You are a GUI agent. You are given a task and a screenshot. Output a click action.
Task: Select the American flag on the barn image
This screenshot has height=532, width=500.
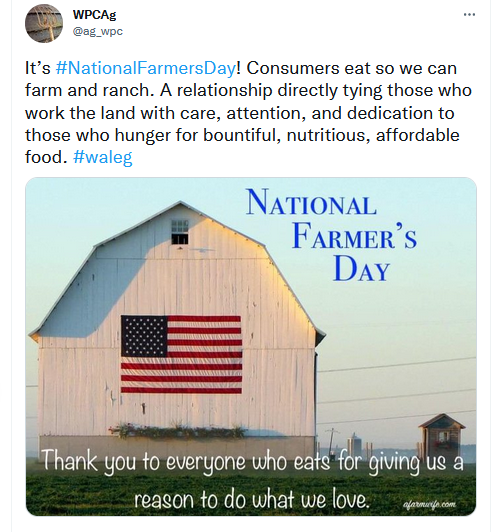(x=181, y=354)
